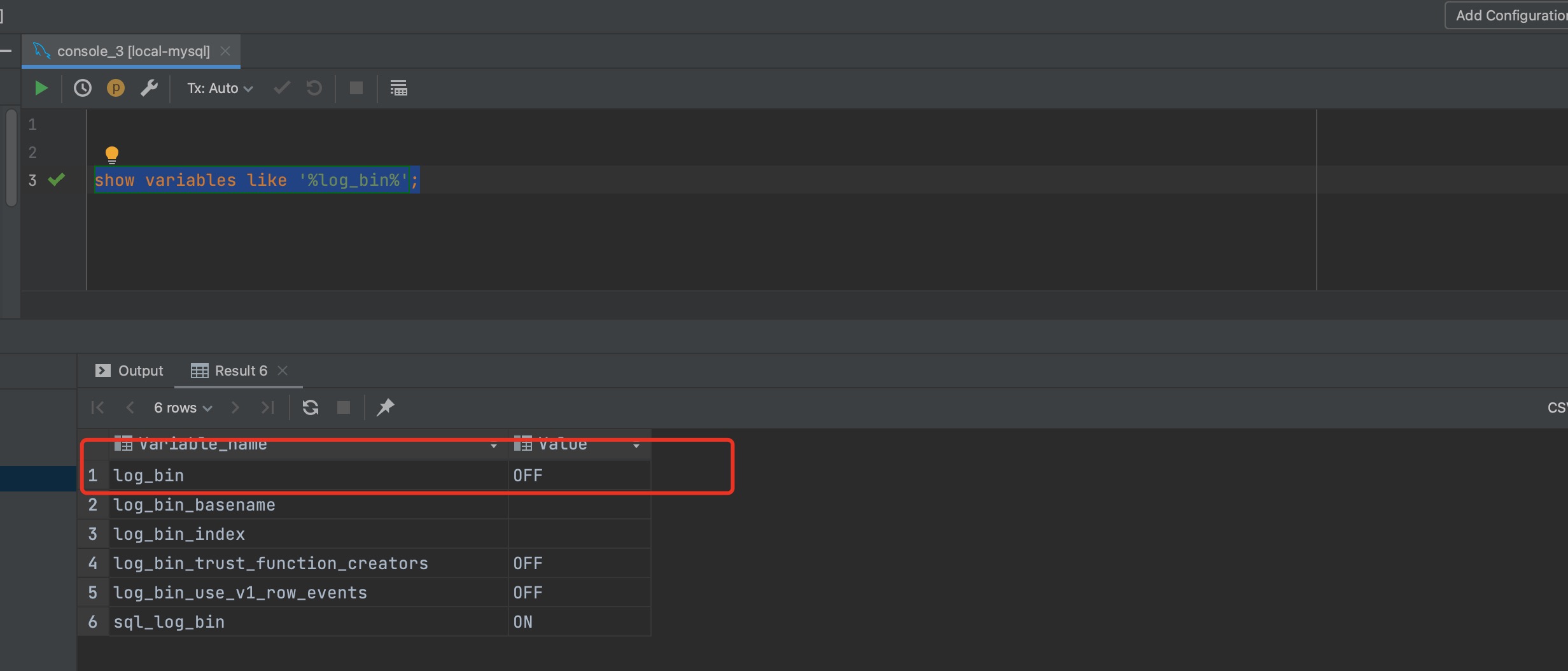Expand the 6 rows page size dropdown
The width and height of the screenshot is (1568, 671).
183,407
